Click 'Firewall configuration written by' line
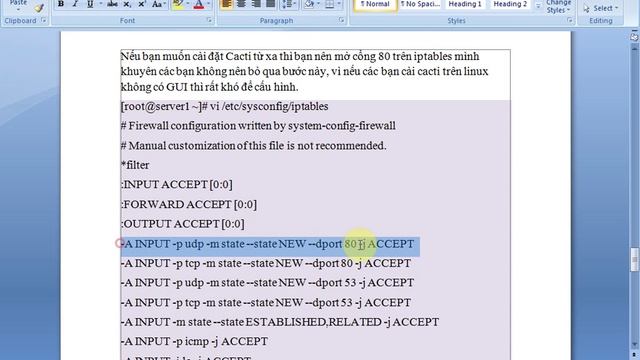The image size is (640, 360). click(258, 126)
